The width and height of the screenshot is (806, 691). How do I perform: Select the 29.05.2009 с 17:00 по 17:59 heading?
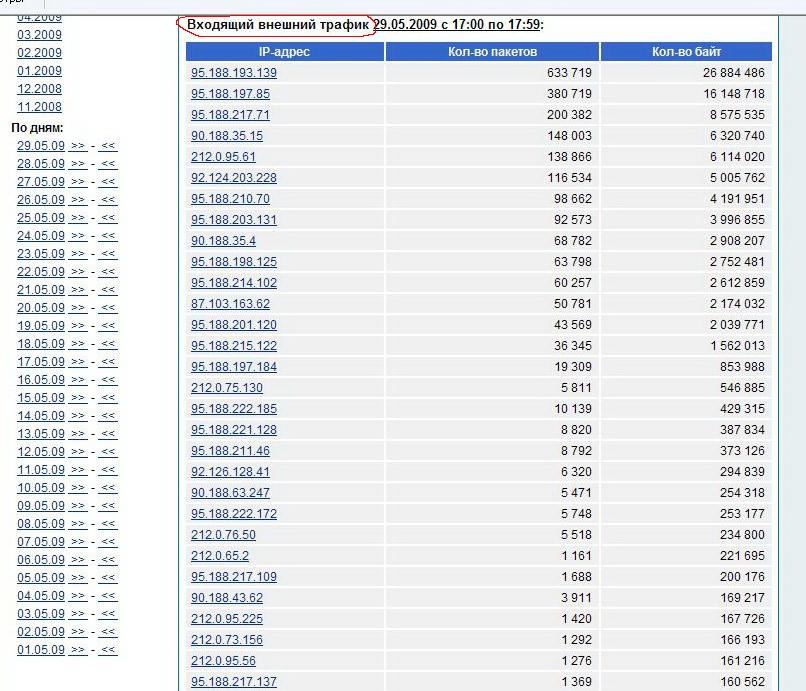456,24
